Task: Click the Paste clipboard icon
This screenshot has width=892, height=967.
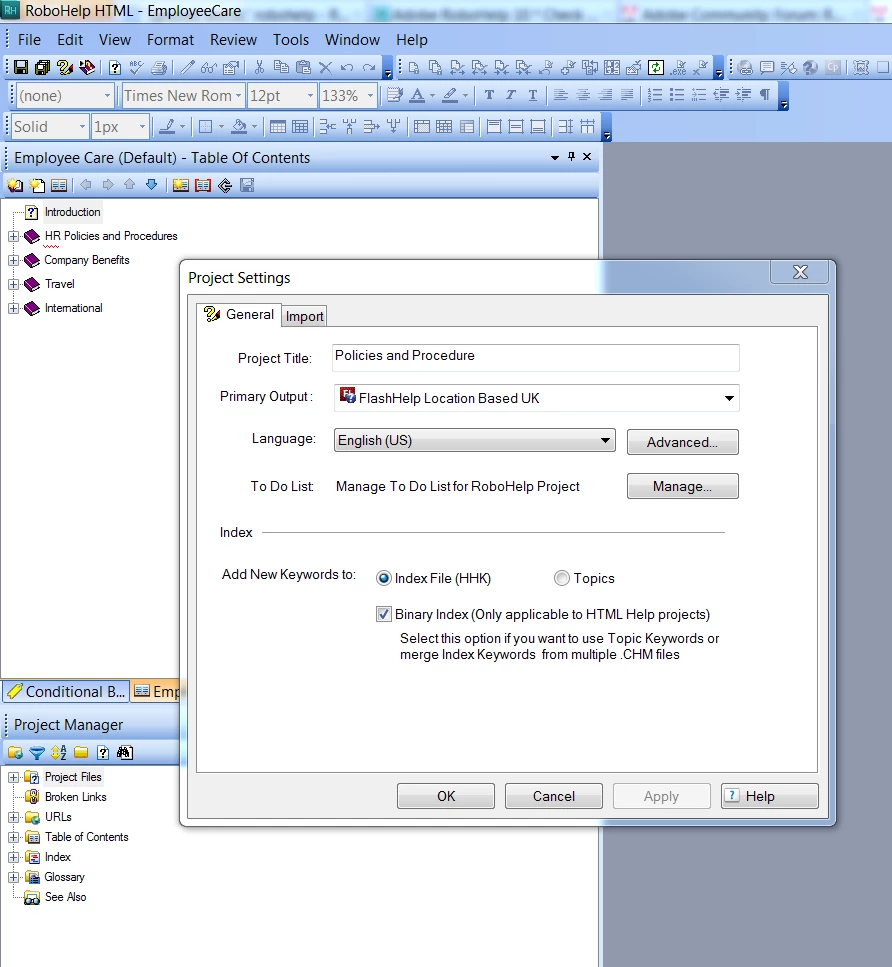Action: [x=303, y=67]
